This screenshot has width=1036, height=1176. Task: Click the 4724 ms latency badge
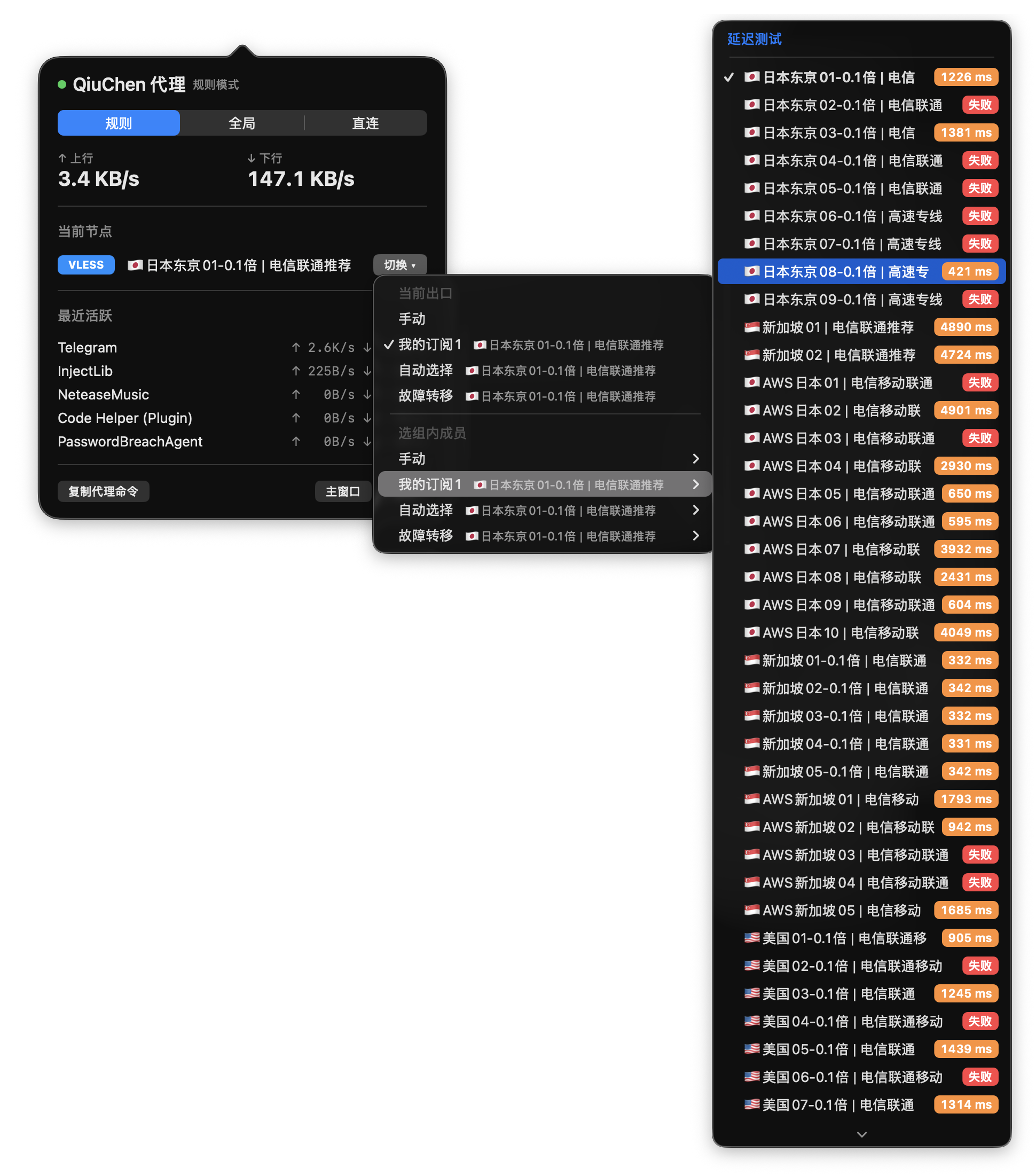coord(966,355)
